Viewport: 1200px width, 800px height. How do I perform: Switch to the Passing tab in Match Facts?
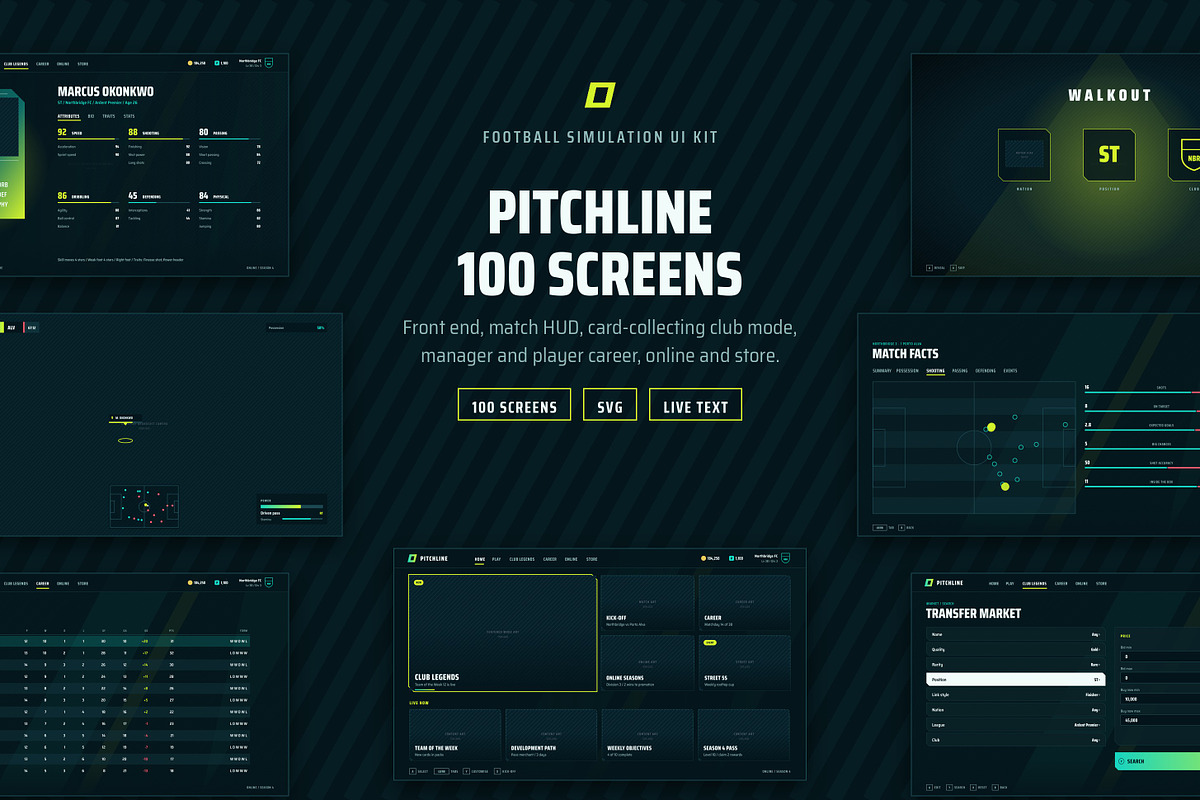[960, 371]
